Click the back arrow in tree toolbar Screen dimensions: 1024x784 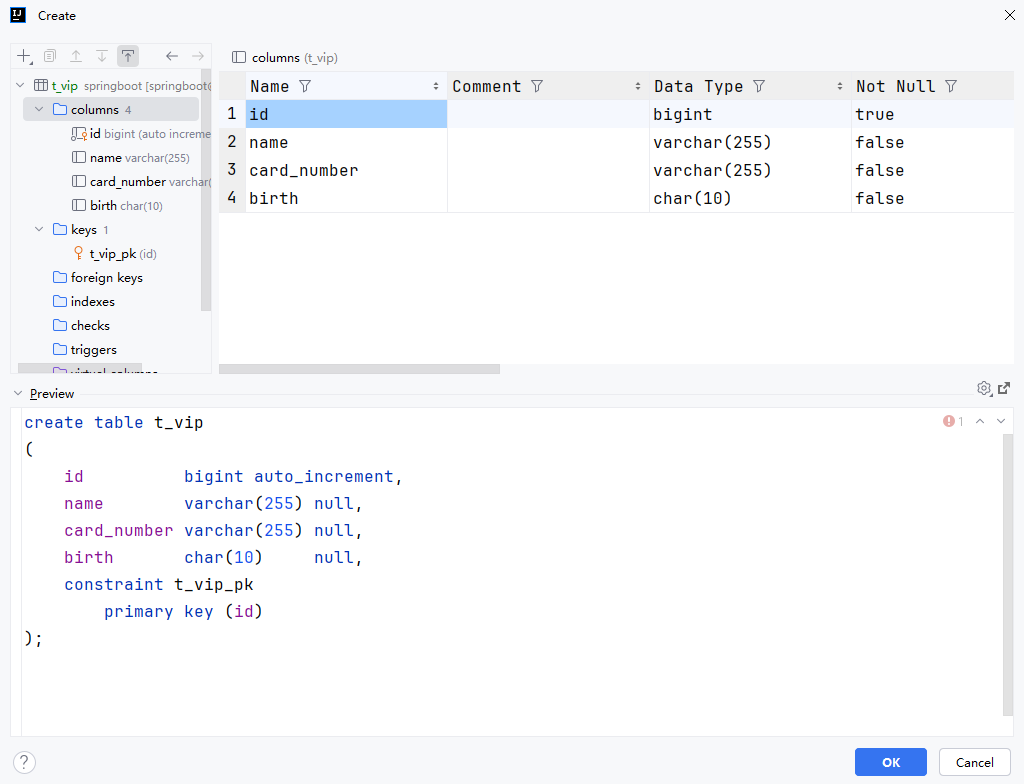[172, 57]
